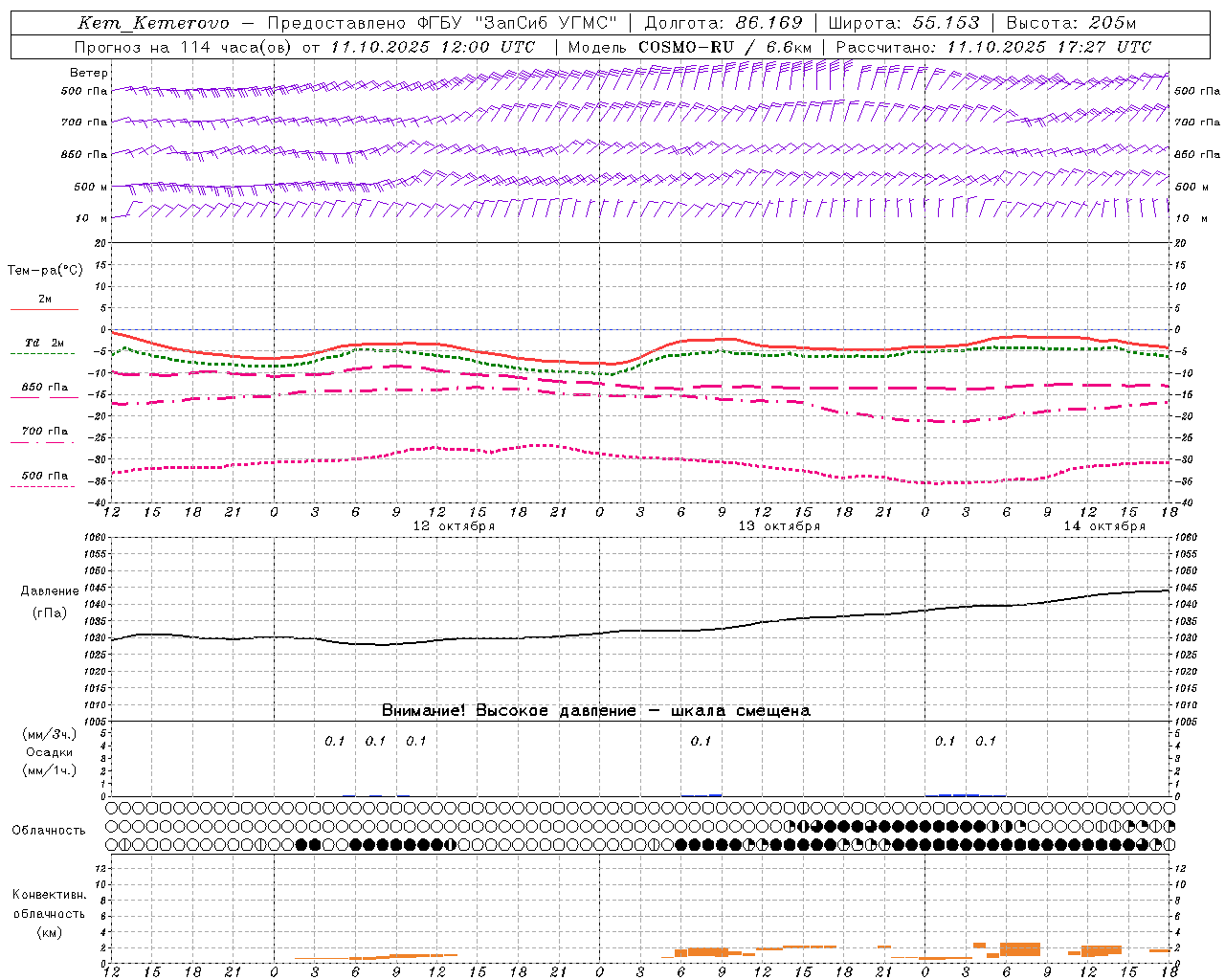
Task: Click the Долгота: 86.169 value
Action: coord(724,23)
